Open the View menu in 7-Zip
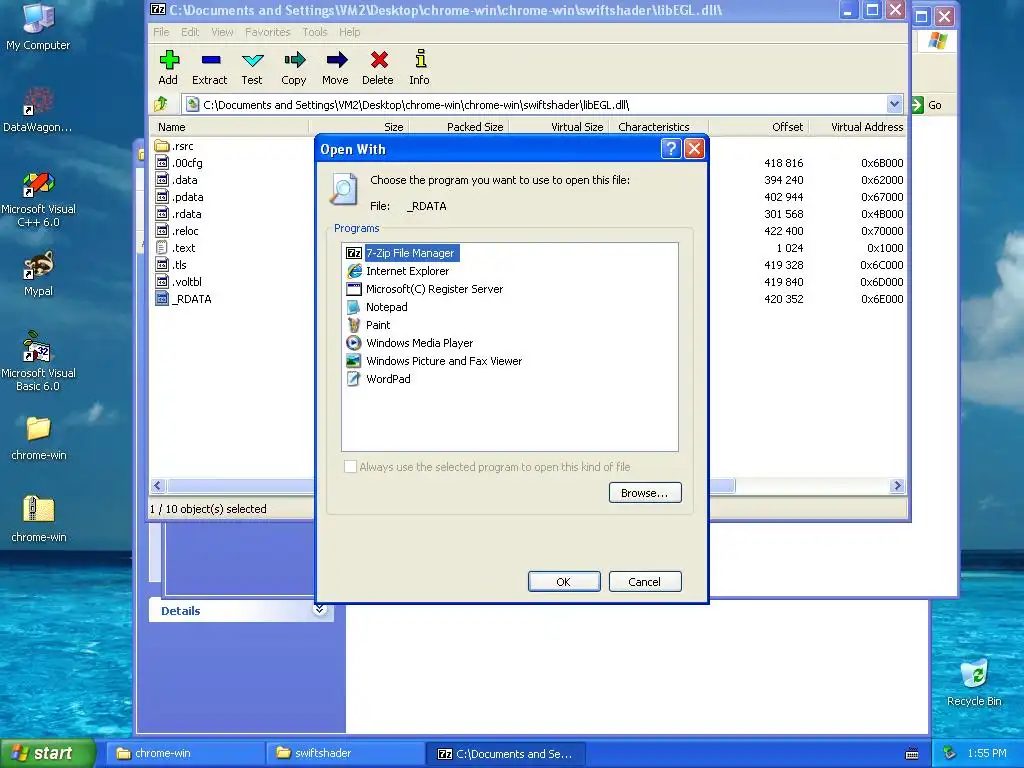 click(x=222, y=32)
